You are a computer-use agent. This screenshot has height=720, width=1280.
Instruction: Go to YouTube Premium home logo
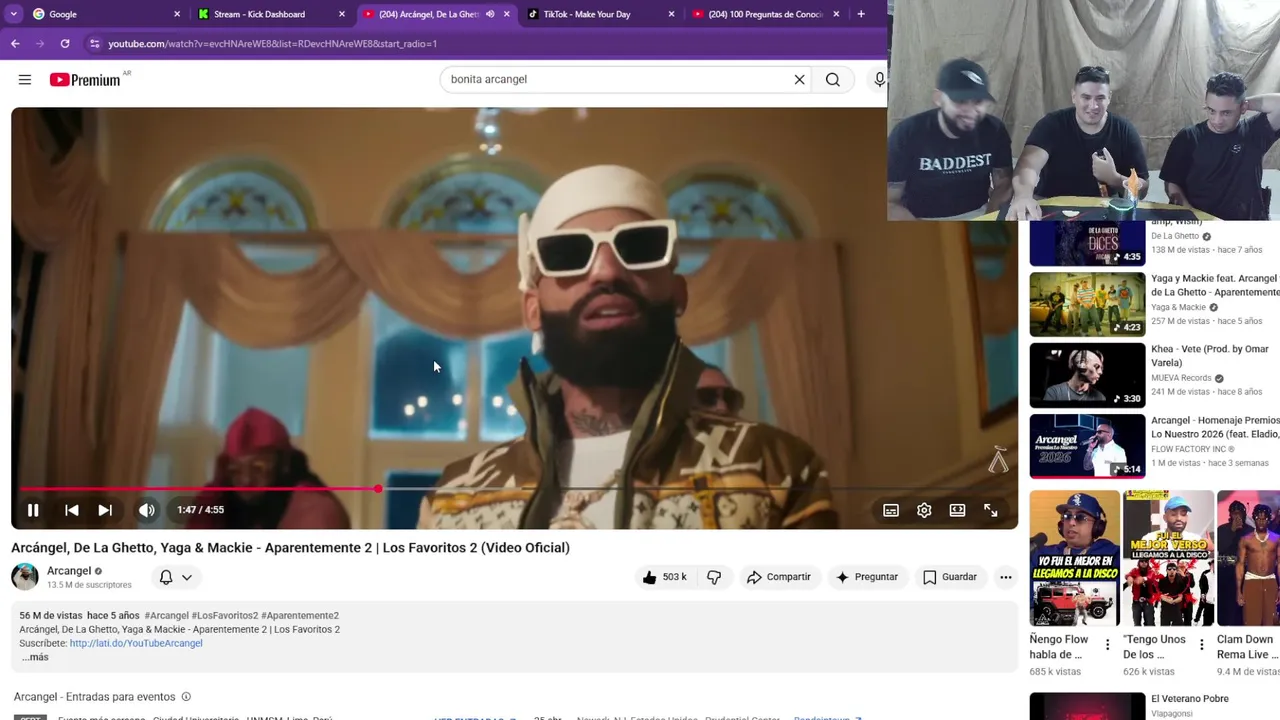pyautogui.click(x=85, y=80)
